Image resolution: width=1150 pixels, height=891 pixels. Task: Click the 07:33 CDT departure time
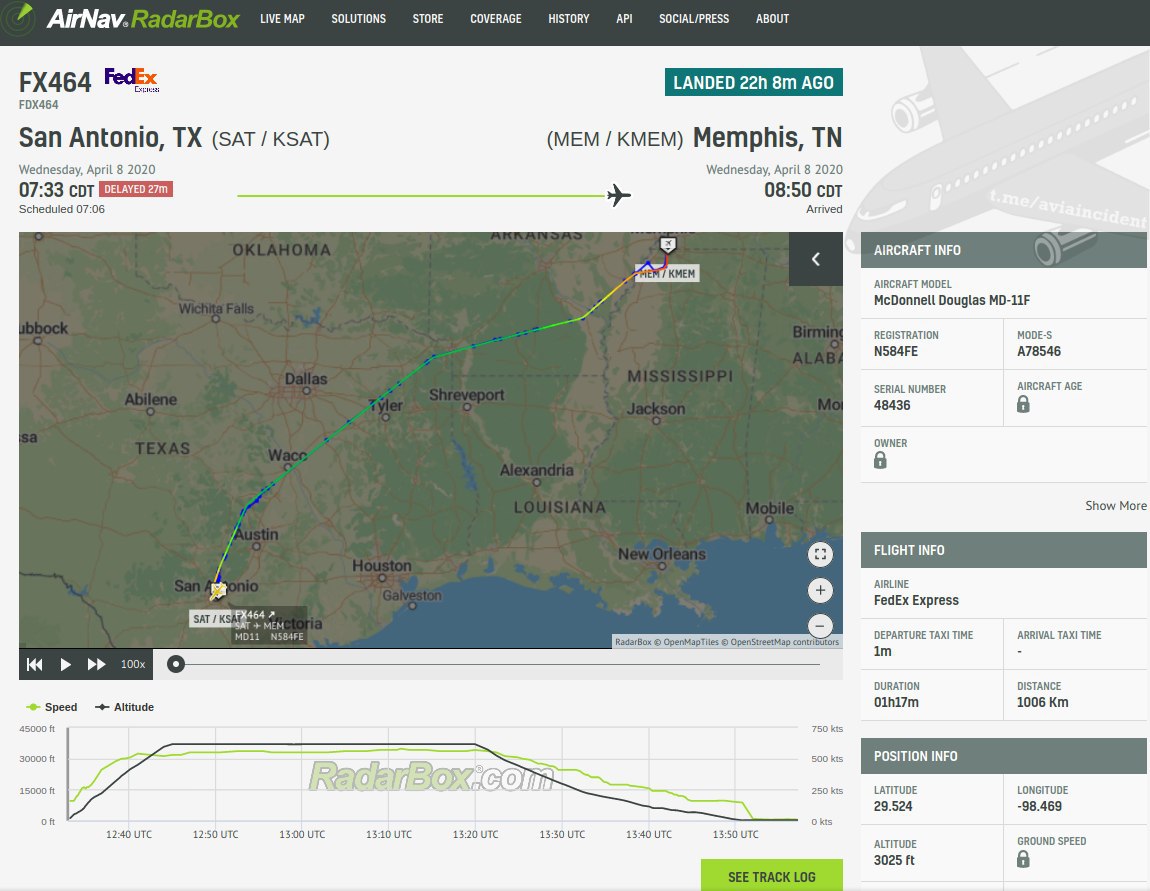(56, 191)
